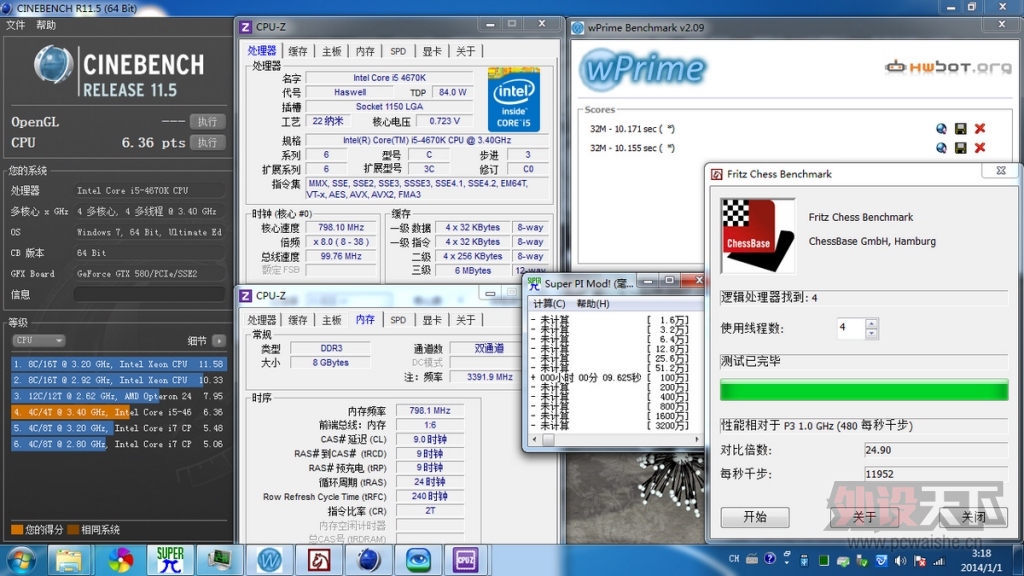
Task: Open the blue eye taskbar application
Action: pyautogui.click(x=418, y=560)
